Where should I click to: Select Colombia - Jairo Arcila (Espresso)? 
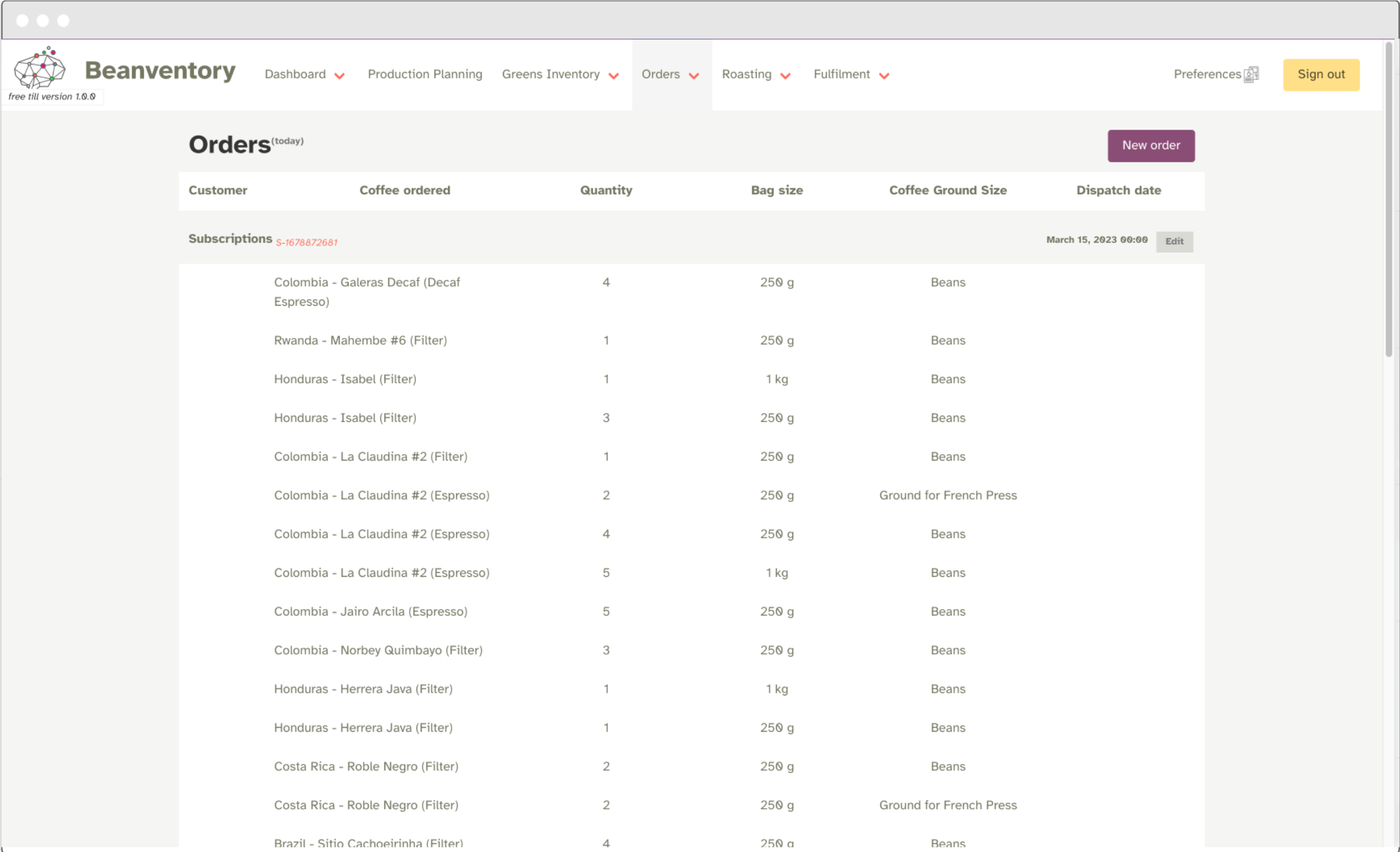pos(691,612)
